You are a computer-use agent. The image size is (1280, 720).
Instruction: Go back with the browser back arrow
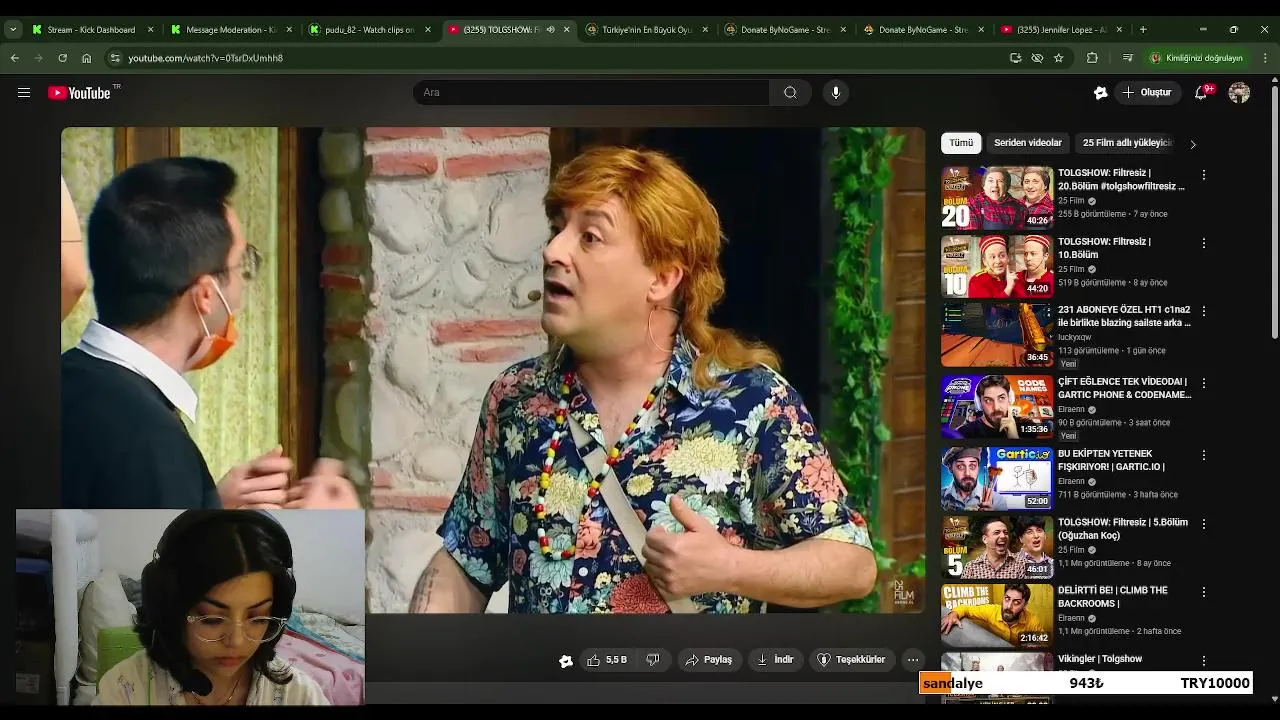coord(14,58)
